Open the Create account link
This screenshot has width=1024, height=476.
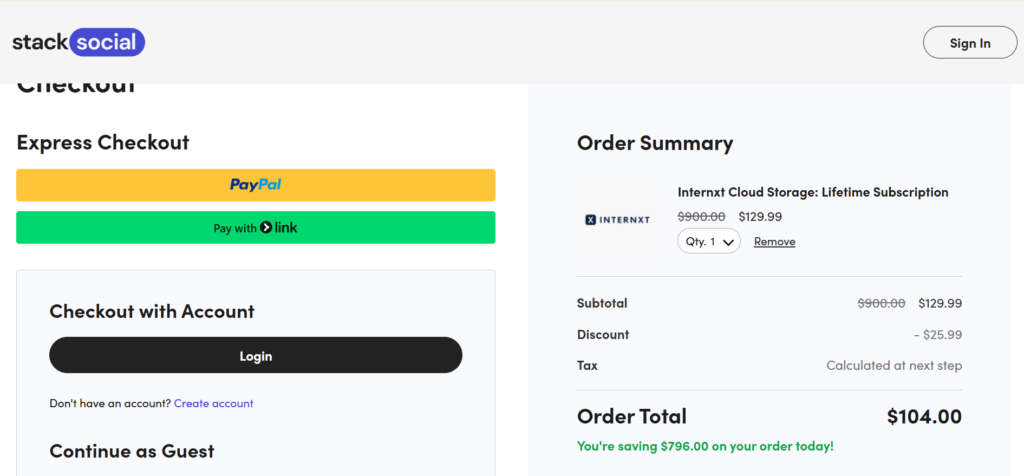[213, 404]
